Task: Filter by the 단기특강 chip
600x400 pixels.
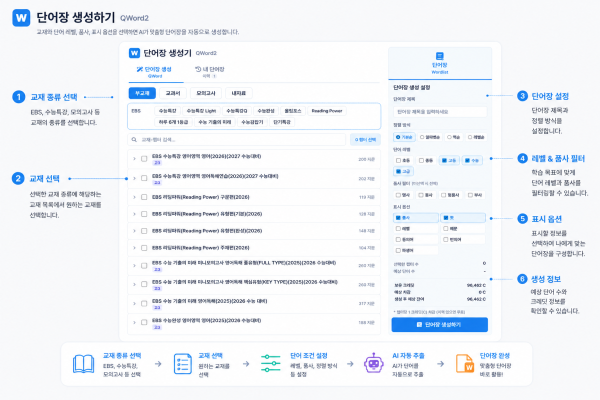Action: pos(282,122)
